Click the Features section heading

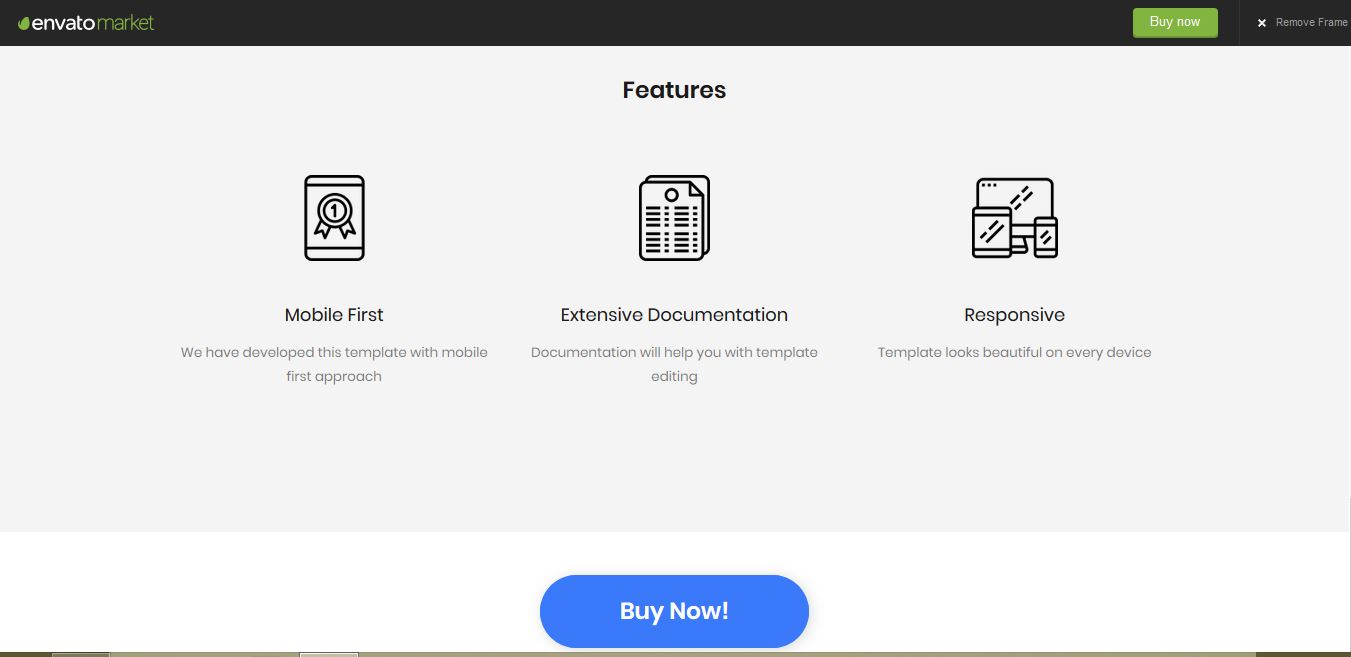coord(674,90)
